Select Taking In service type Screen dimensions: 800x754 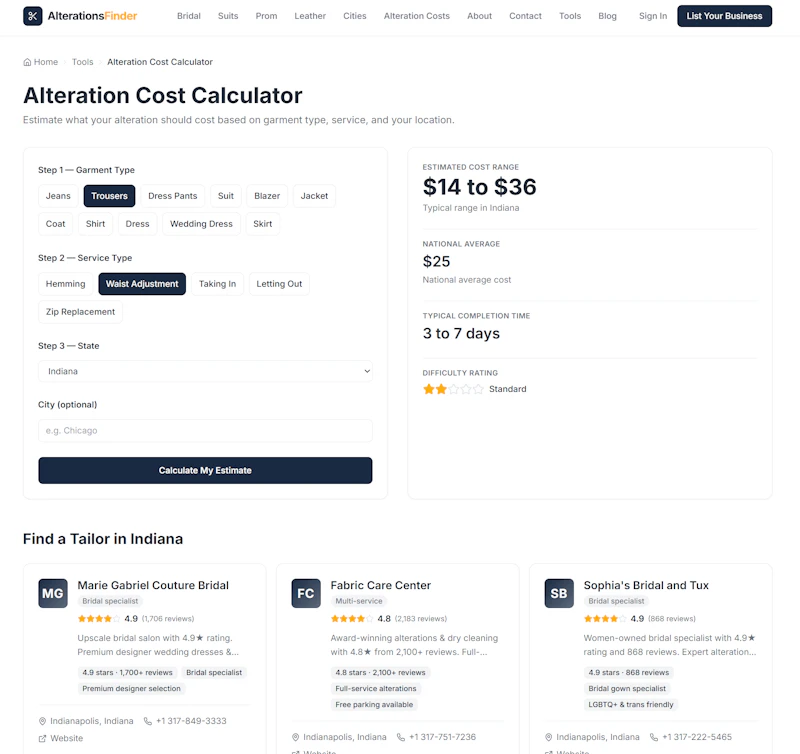tap(217, 284)
